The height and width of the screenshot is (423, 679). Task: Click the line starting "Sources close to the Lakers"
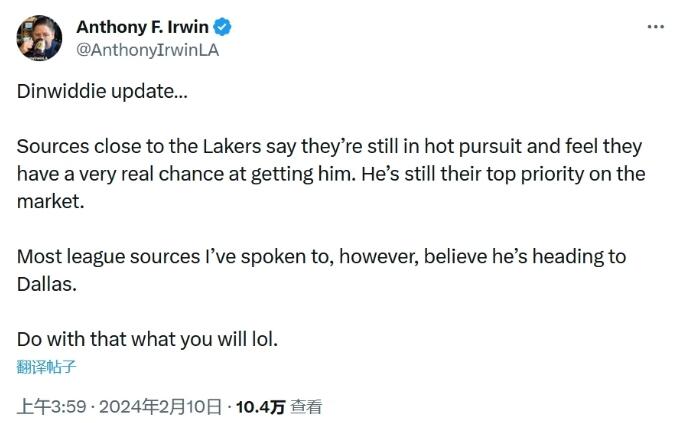(329, 146)
